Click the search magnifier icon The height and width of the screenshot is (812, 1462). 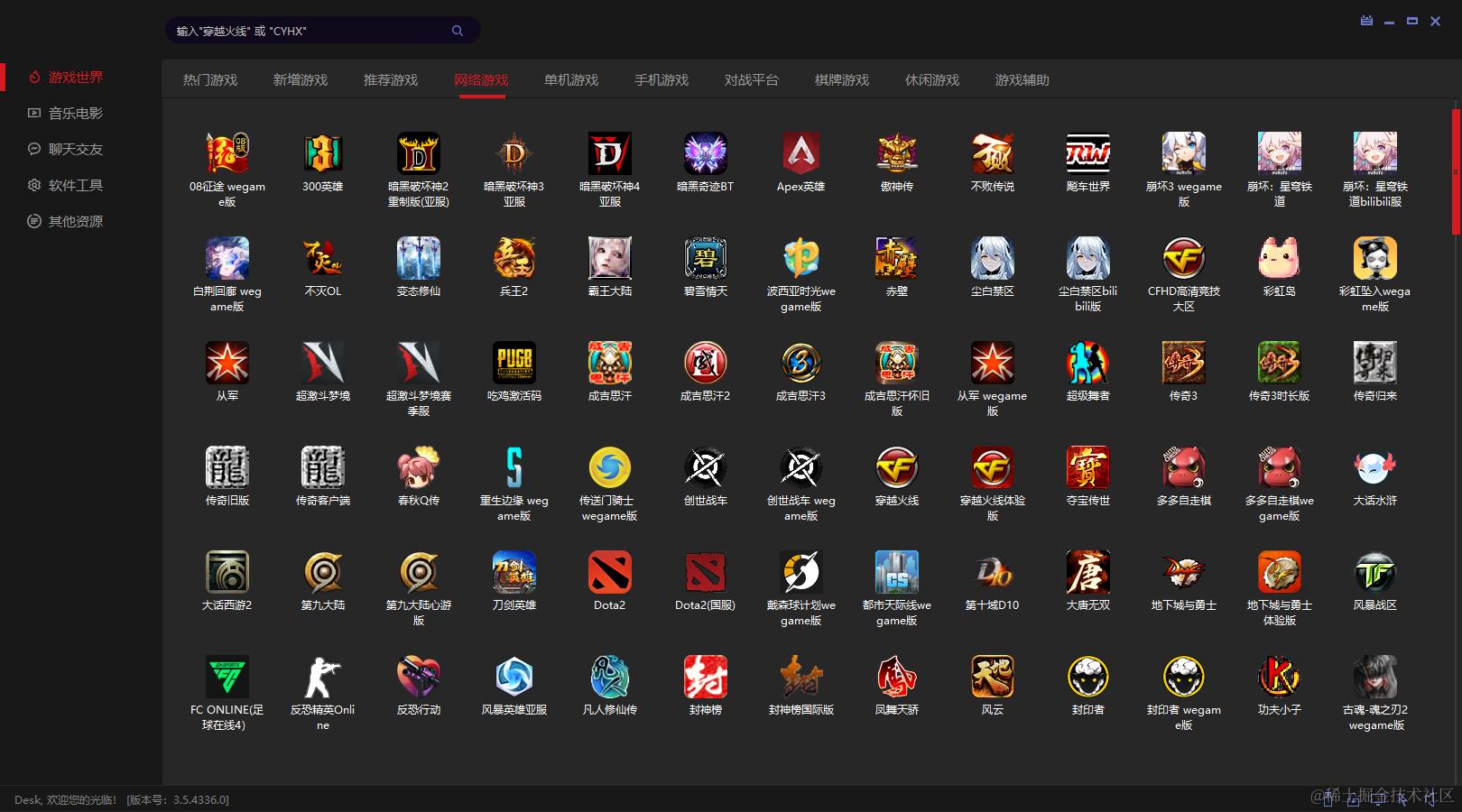pos(458,30)
